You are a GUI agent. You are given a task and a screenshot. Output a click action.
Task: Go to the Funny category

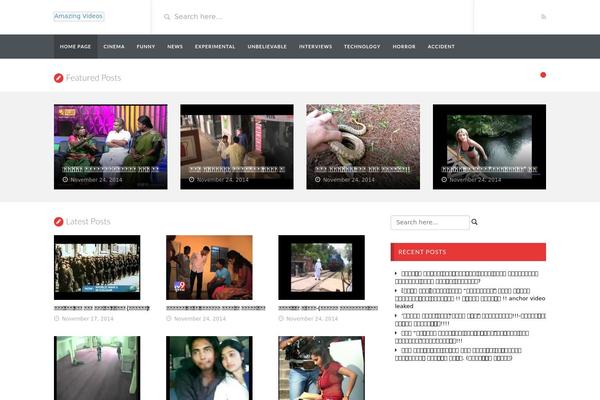[146, 47]
